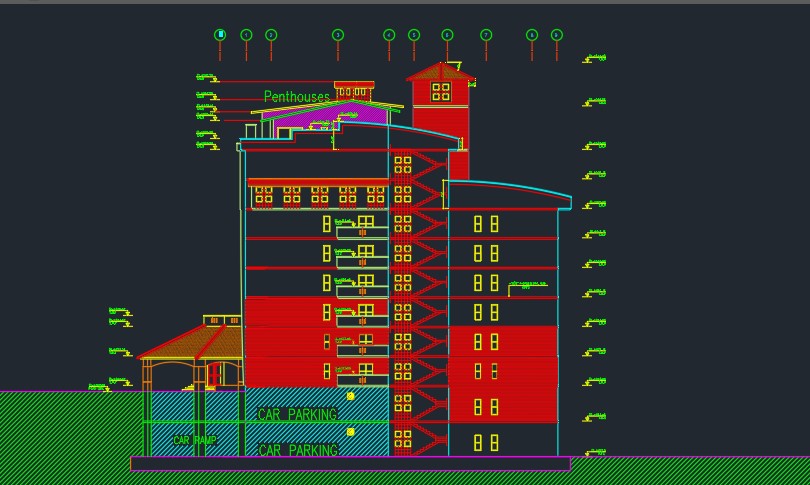
Task: Select the brown entrance canopy roof
Action: (190, 343)
